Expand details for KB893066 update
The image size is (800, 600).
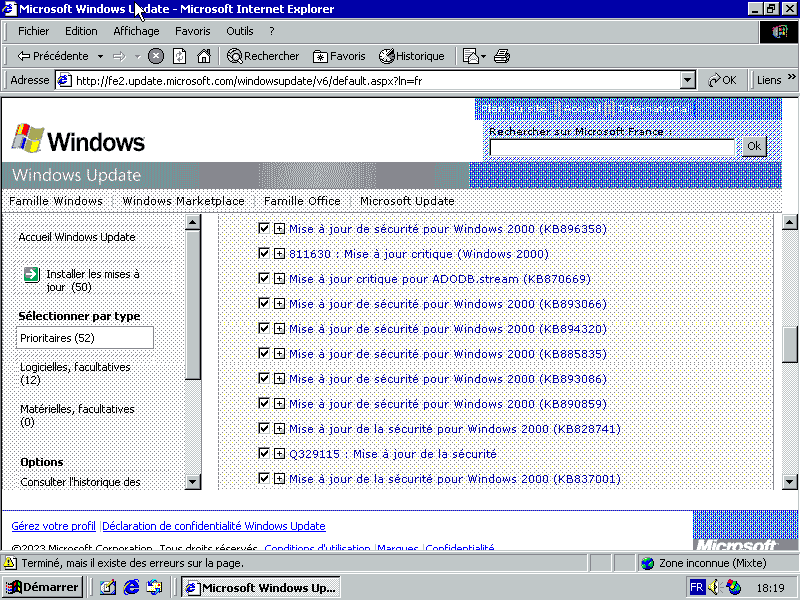pyautogui.click(x=279, y=304)
